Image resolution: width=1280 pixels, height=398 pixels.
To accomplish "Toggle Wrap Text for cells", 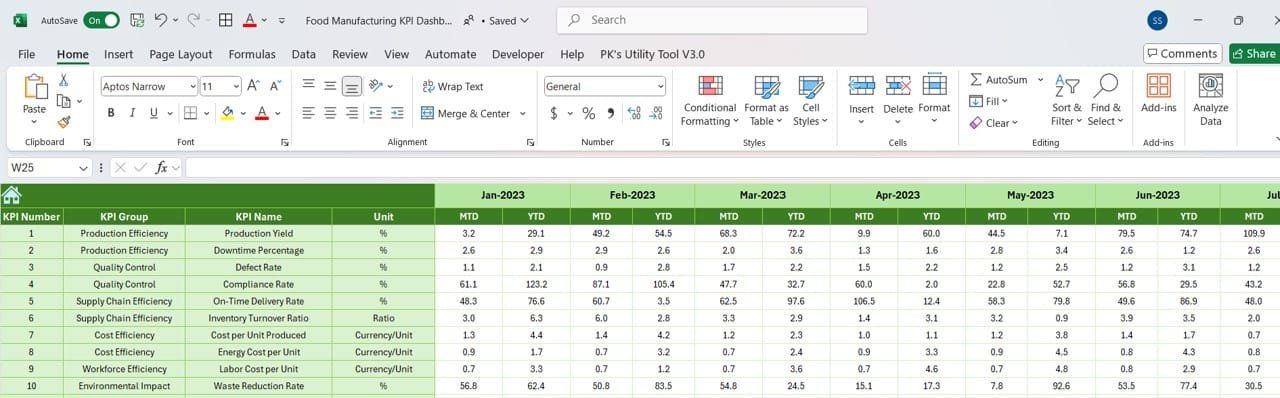I will [x=453, y=86].
